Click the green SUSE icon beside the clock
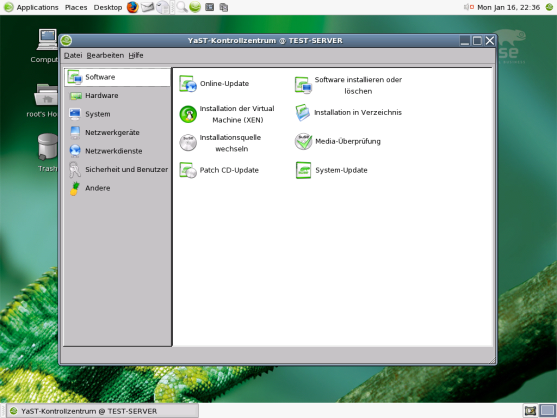Viewport: 557px width, 418px height. click(x=549, y=7)
